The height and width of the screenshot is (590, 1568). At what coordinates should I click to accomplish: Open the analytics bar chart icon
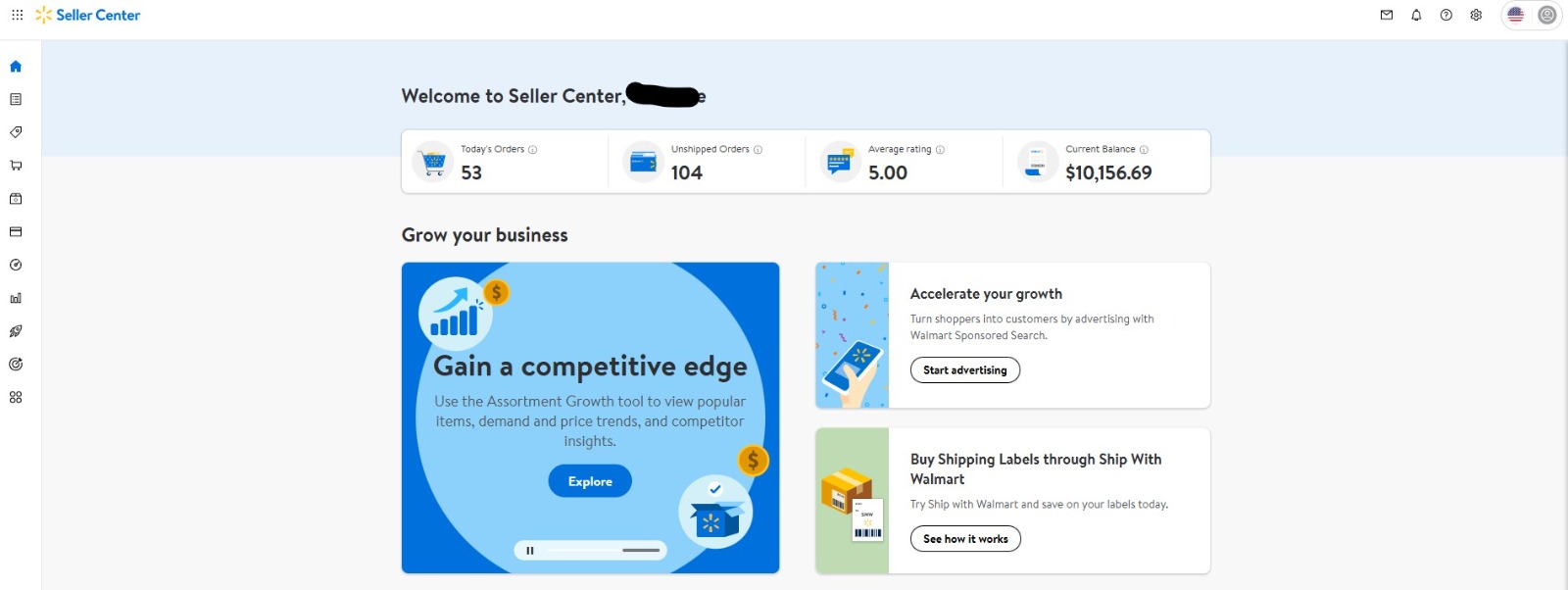15,297
